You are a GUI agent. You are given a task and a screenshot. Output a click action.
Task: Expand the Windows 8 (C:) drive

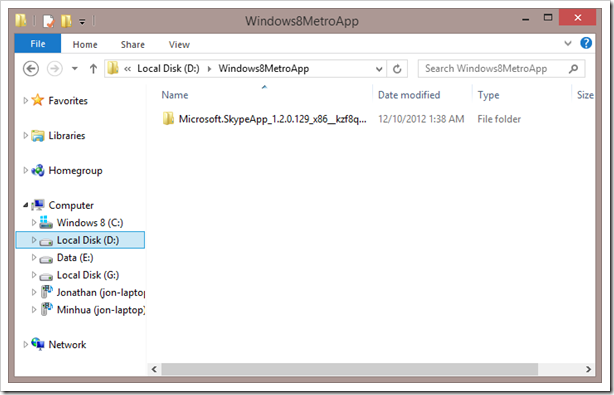point(34,222)
